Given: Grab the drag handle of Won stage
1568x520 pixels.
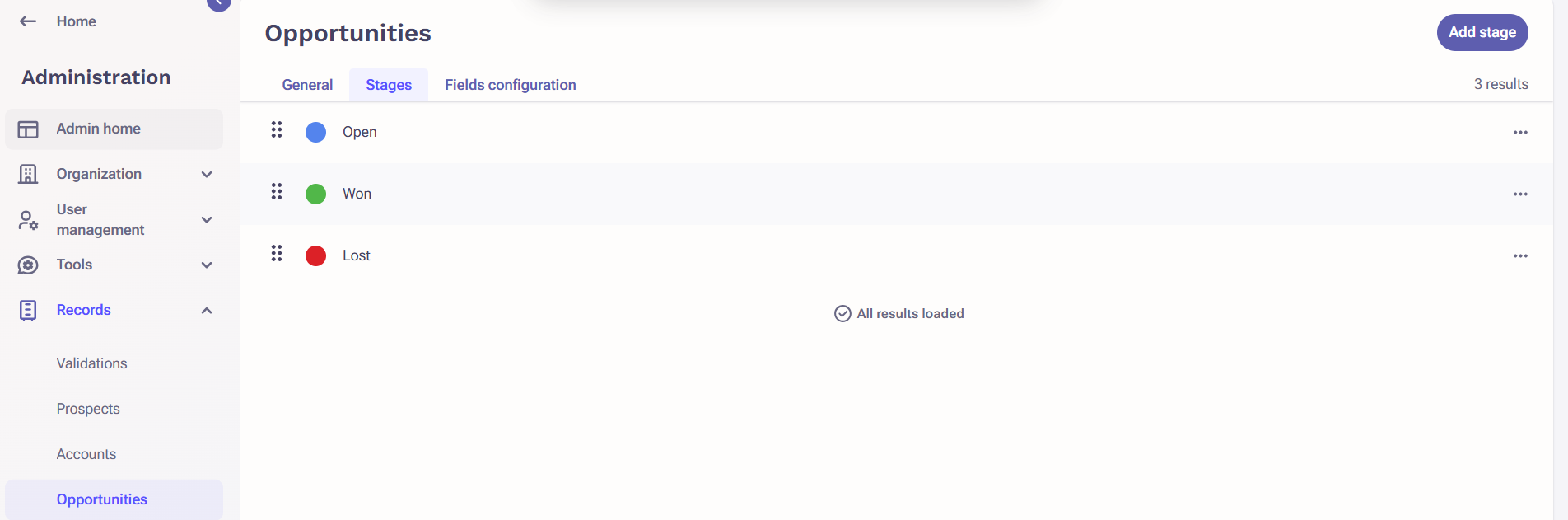Looking at the screenshot, I should pos(277,191).
